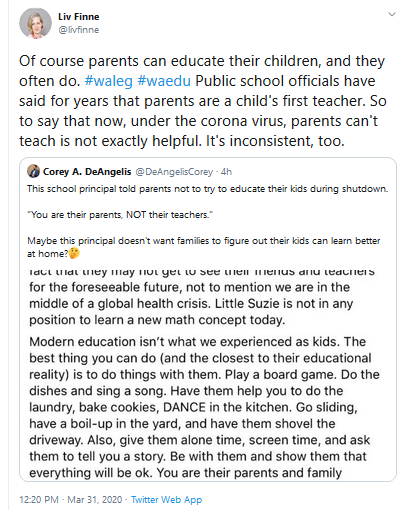
Task: Click the 'Modern education' paragraph in the image
Action: 204,407
